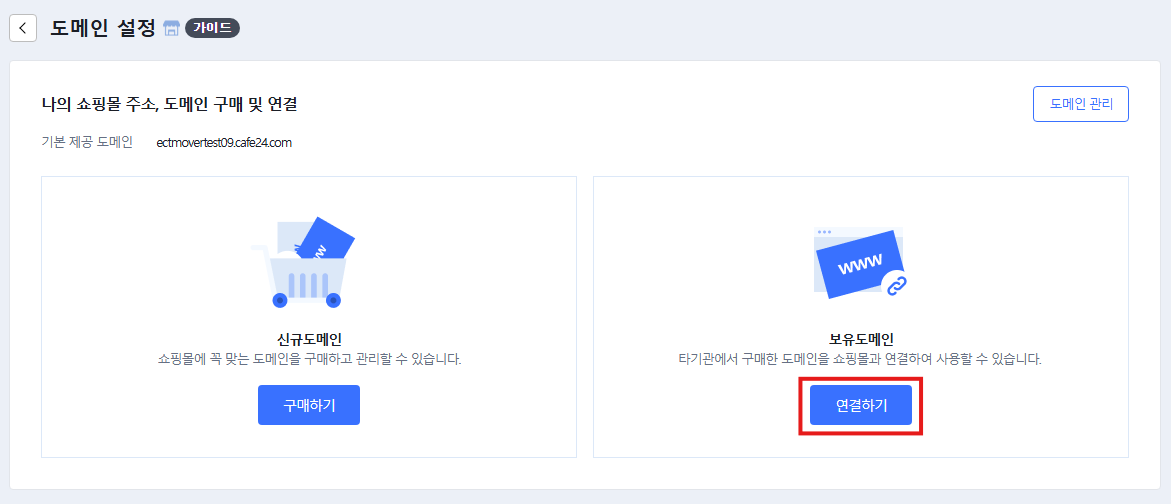
Task: Click the blue www card illustration
Action: click(x=858, y=264)
